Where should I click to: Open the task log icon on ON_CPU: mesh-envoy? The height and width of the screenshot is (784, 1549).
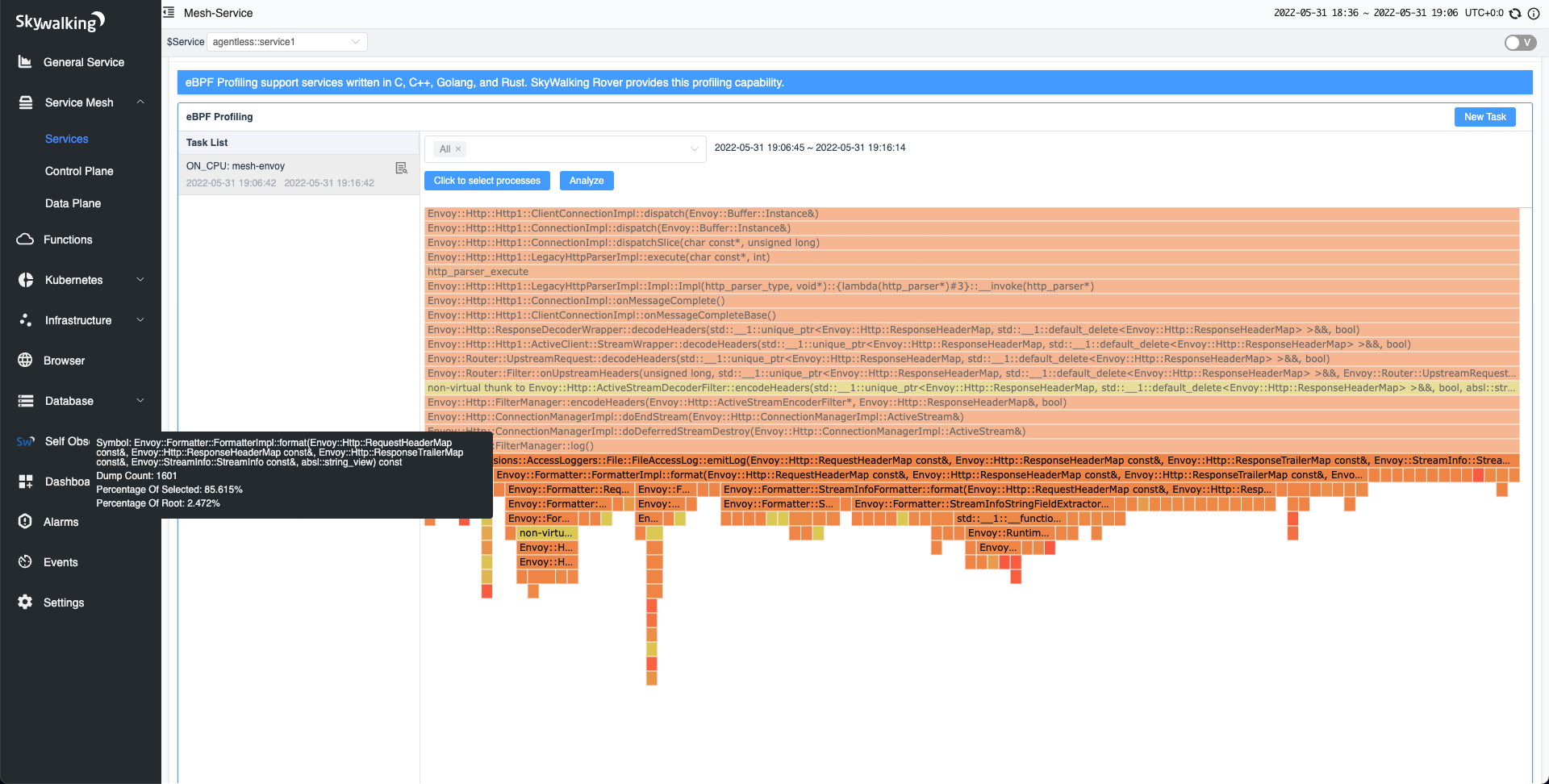coord(402,168)
